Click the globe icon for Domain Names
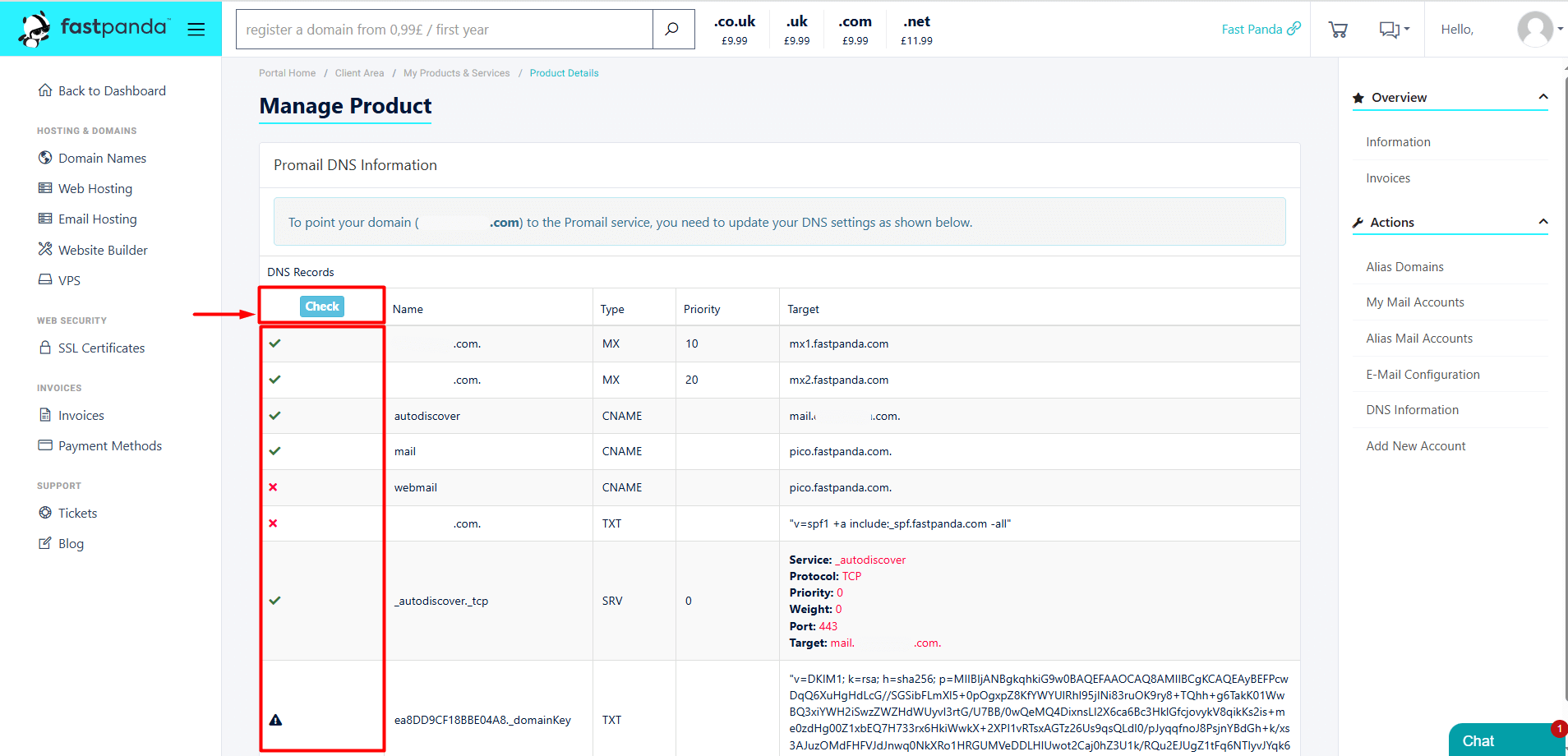The height and width of the screenshot is (756, 1568). pos(45,157)
